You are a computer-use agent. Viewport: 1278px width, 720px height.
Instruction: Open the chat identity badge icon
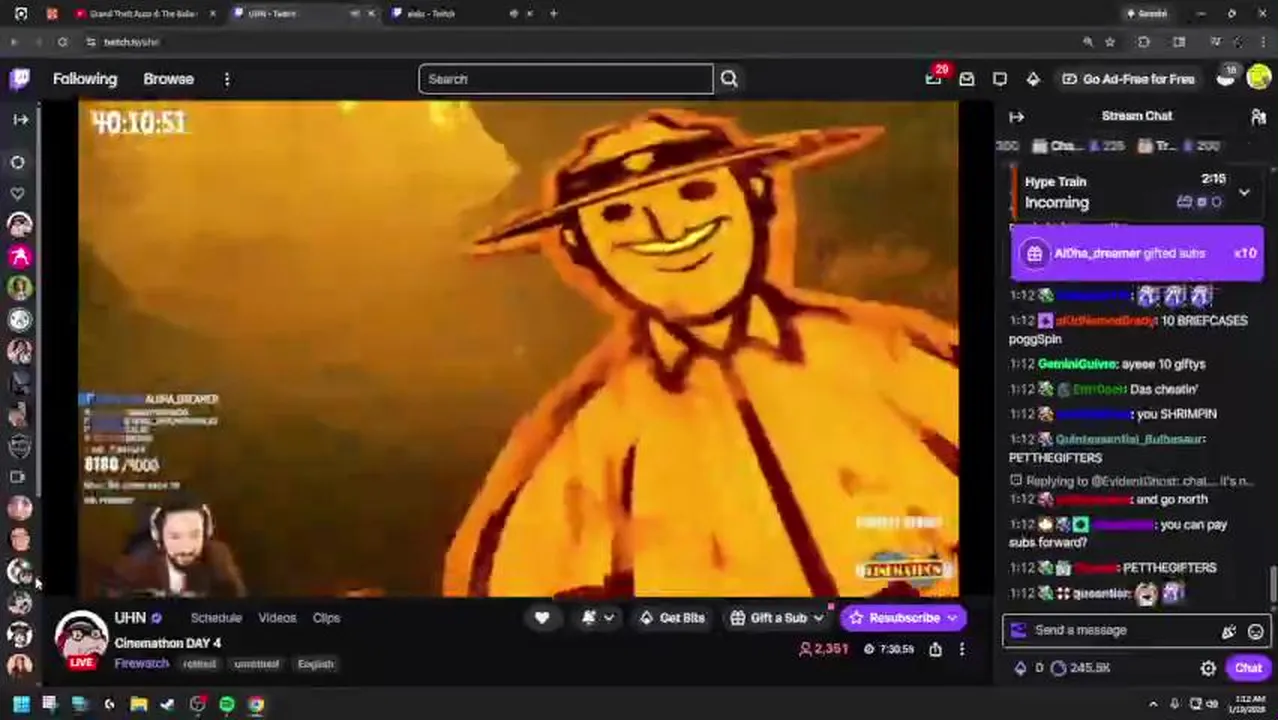tap(1018, 630)
